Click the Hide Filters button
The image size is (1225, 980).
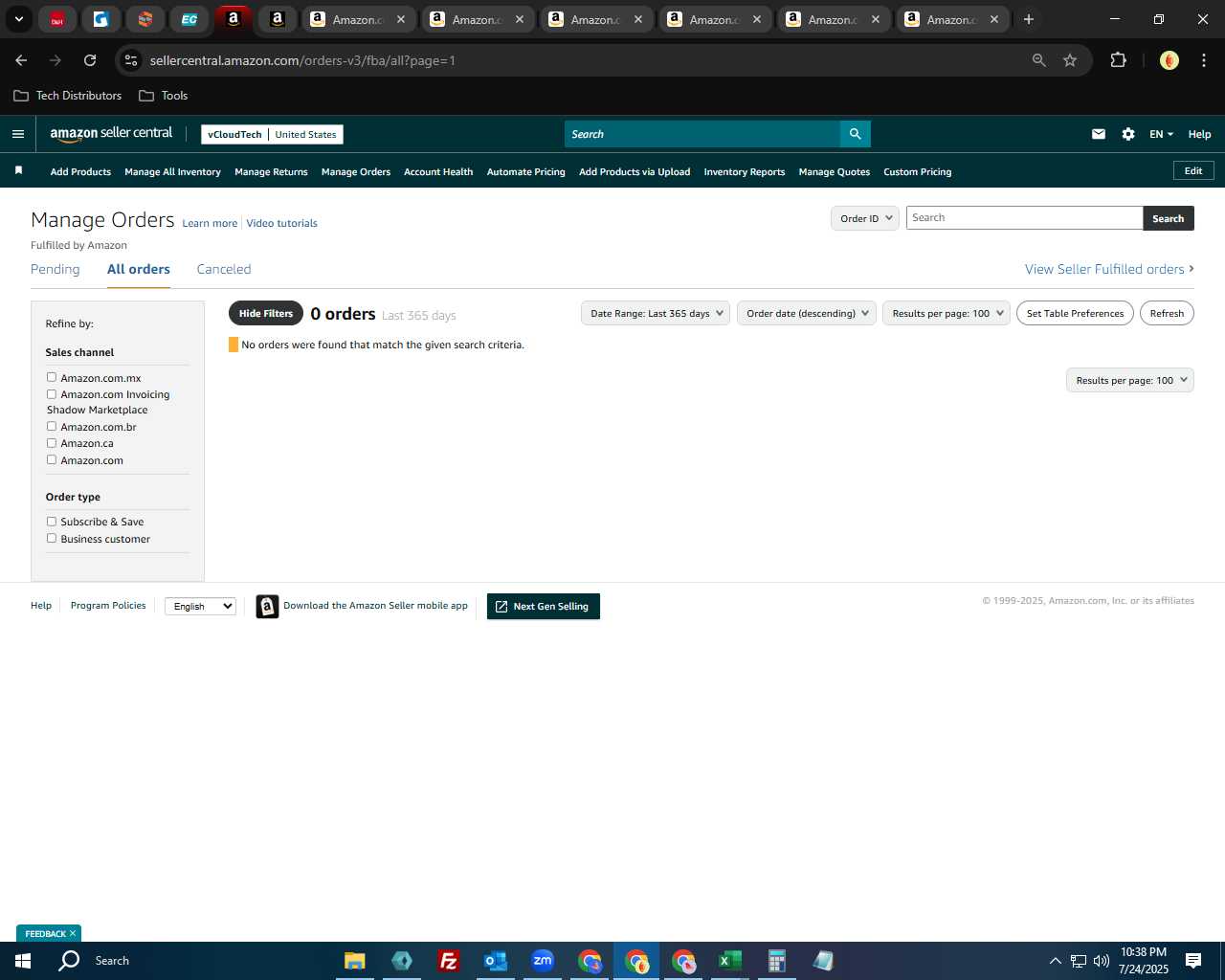pyautogui.click(x=266, y=313)
